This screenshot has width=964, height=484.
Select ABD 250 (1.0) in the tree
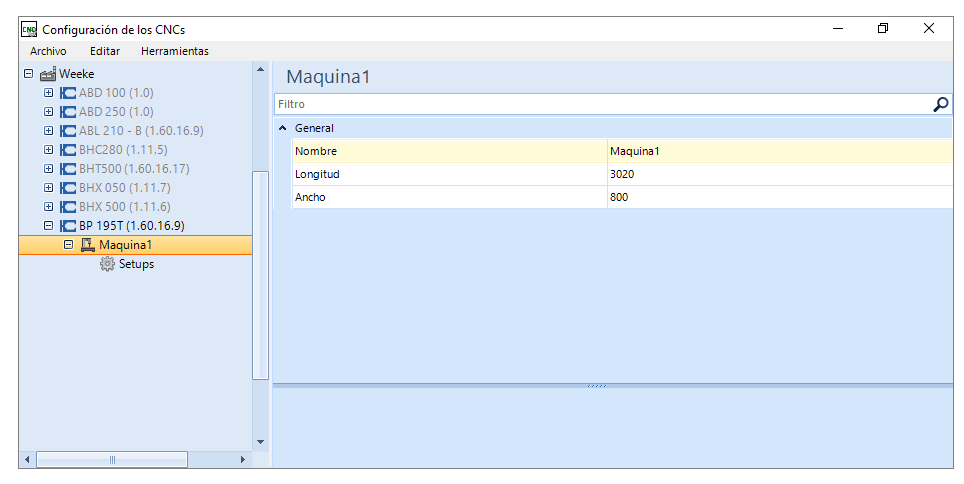click(116, 112)
